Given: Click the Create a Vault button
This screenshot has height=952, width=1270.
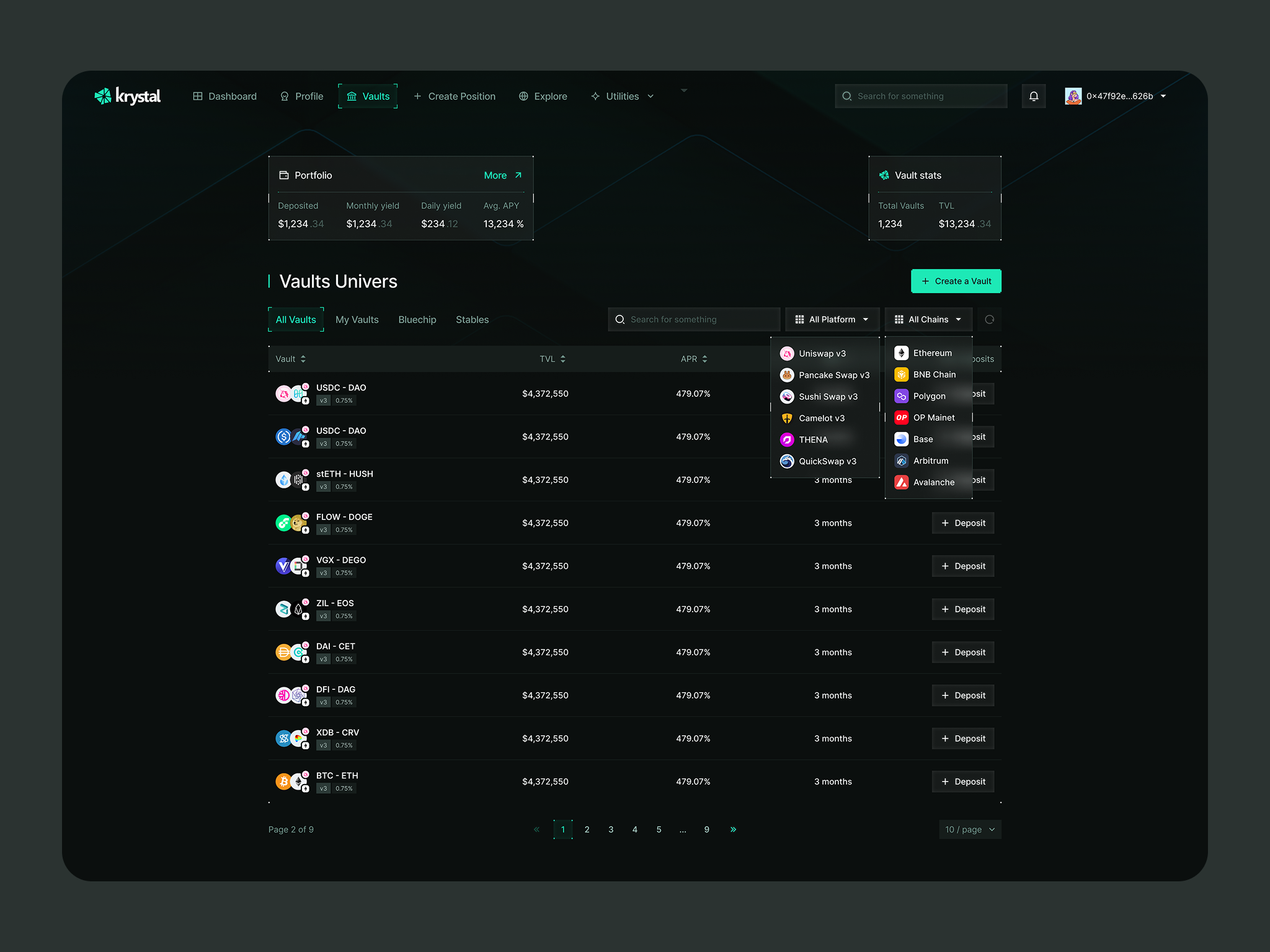Looking at the screenshot, I should pyautogui.click(x=956, y=281).
